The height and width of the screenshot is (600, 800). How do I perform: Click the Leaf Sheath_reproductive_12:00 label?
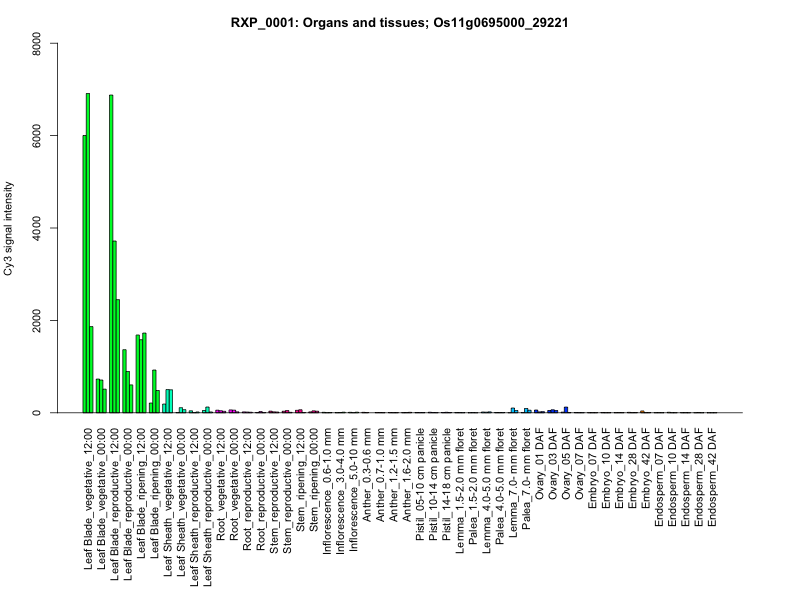click(194, 508)
